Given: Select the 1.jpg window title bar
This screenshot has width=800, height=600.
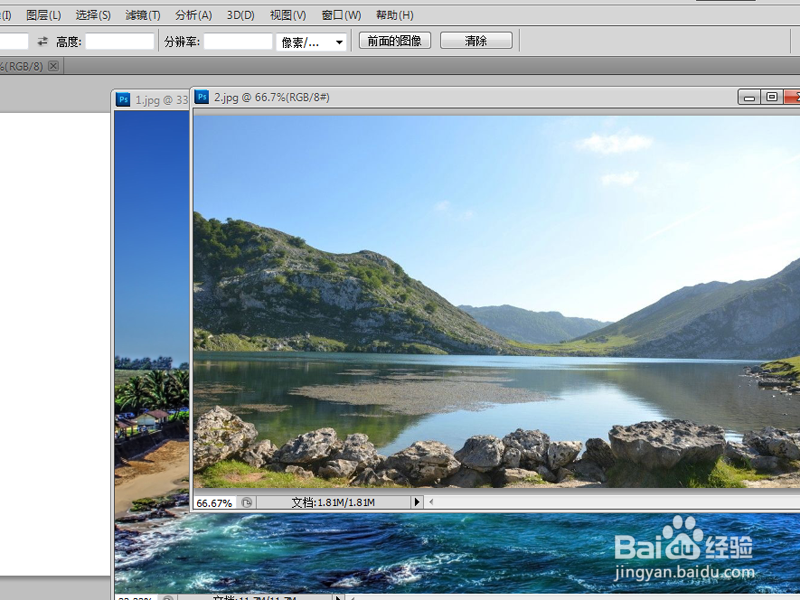Looking at the screenshot, I should (x=151, y=100).
